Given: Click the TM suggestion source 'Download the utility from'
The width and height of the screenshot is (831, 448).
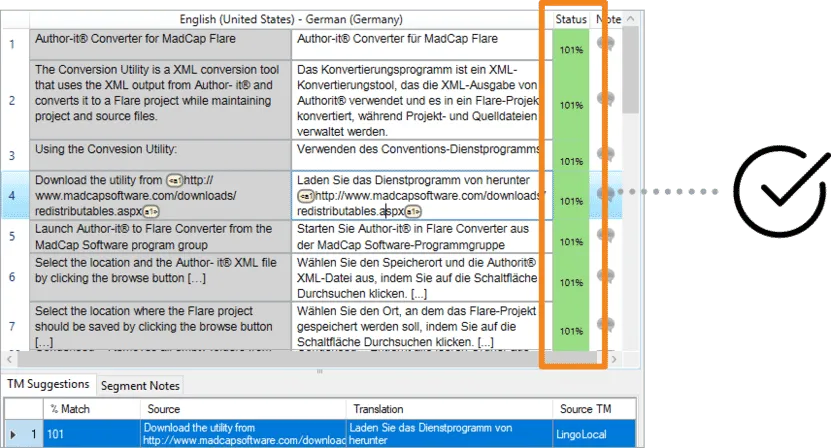Looking at the screenshot, I should click(x=199, y=428).
